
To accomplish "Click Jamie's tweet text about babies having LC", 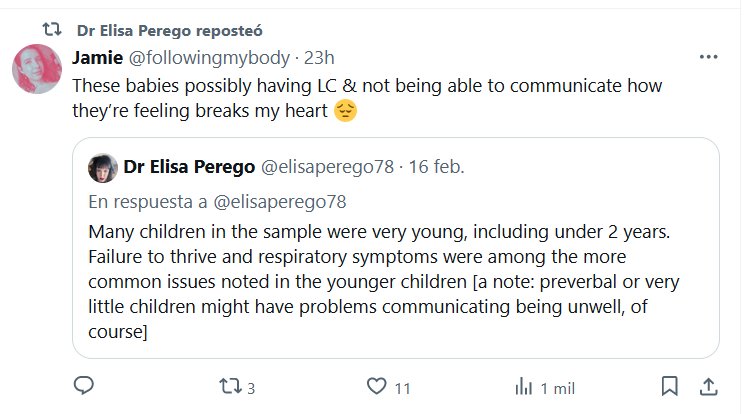I will pyautogui.click(x=368, y=98).
